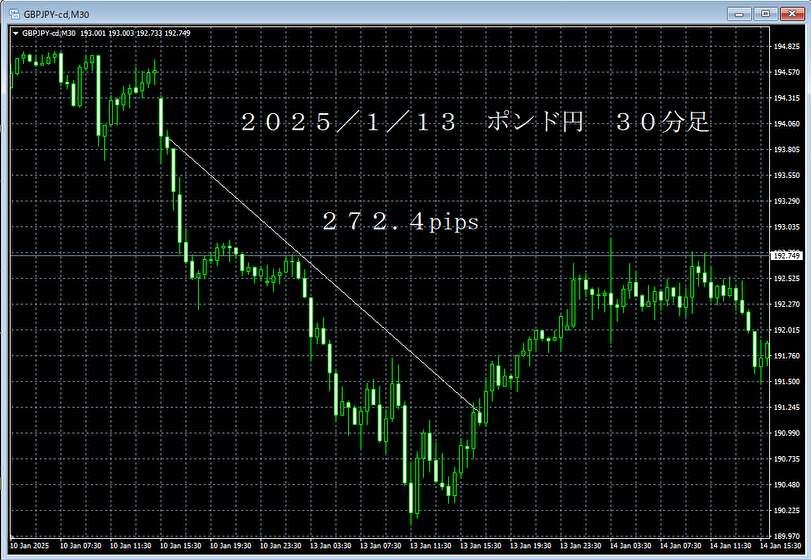
Task: Click the 192.270 price scale label
Action: tap(786, 305)
